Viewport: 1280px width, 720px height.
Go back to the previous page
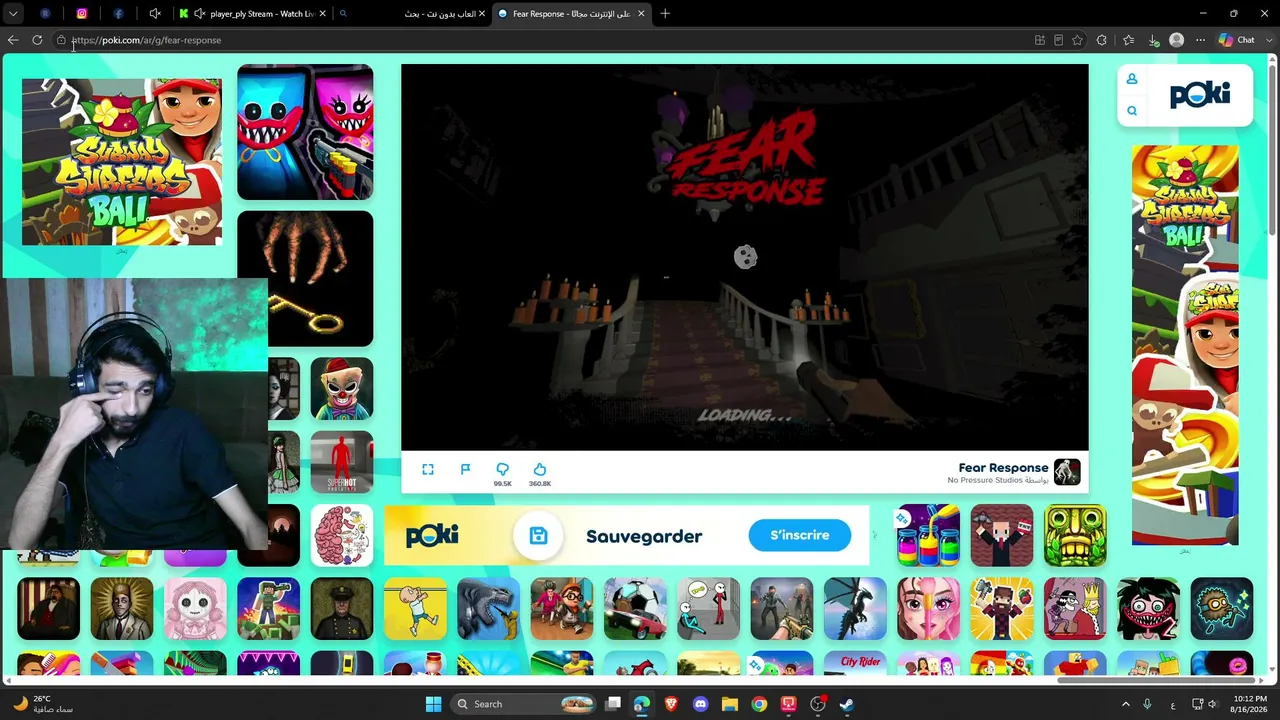point(13,40)
